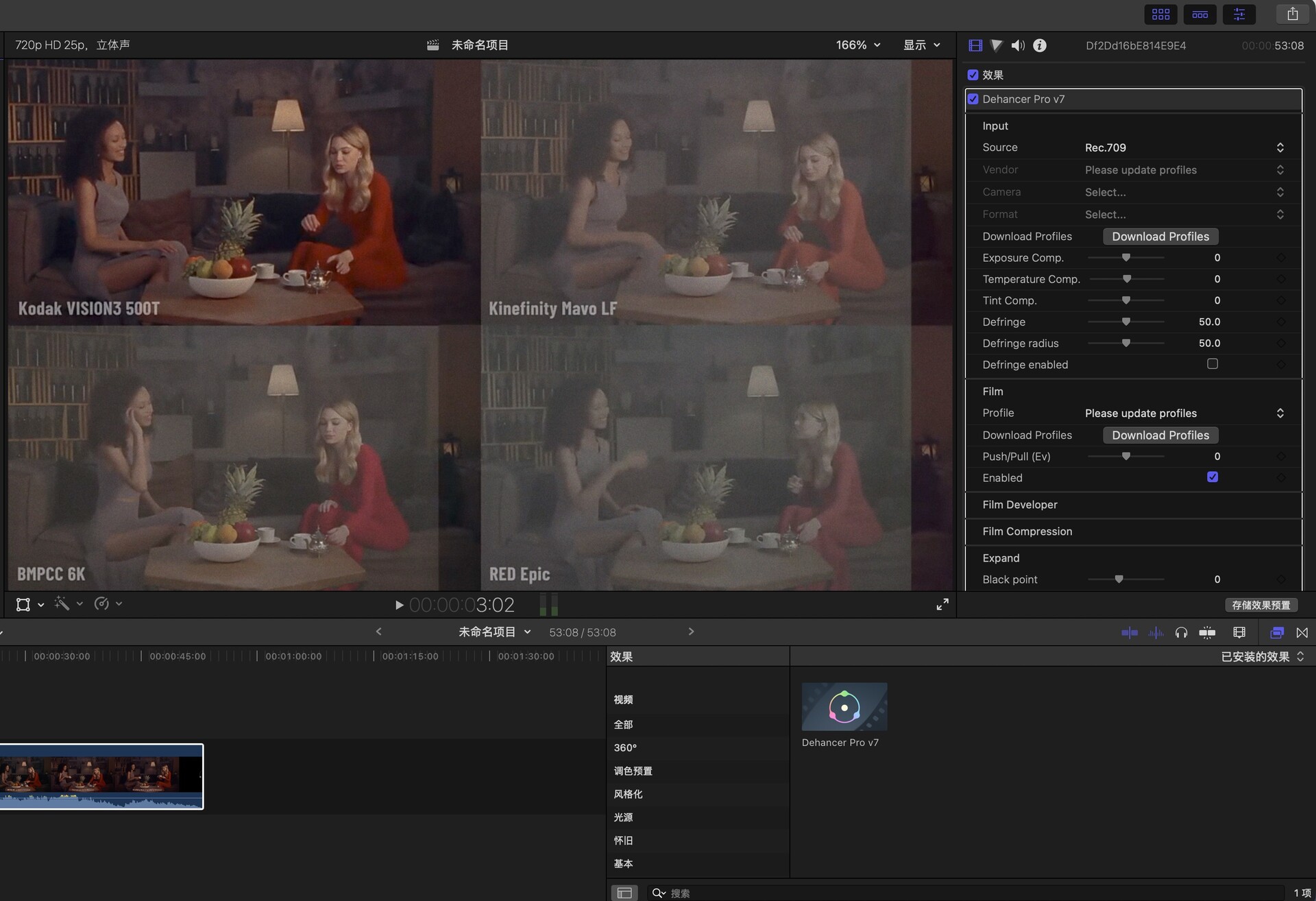Open the info inspector icon

pyautogui.click(x=1040, y=45)
